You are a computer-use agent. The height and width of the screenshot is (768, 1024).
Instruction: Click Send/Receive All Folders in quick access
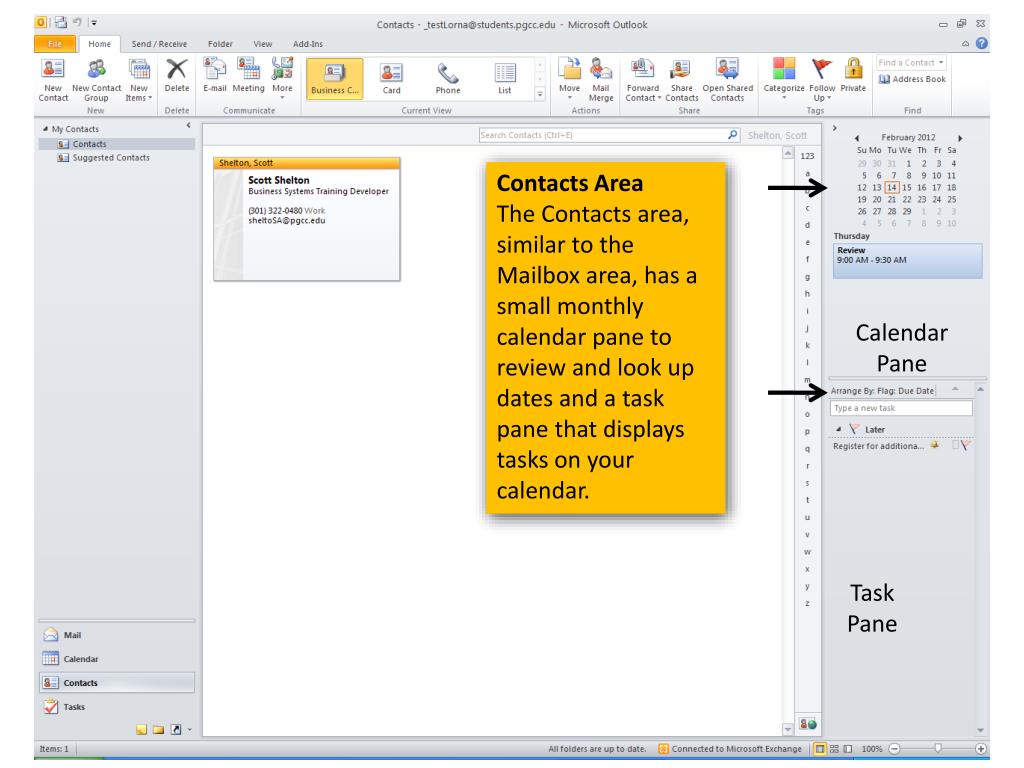click(61, 23)
